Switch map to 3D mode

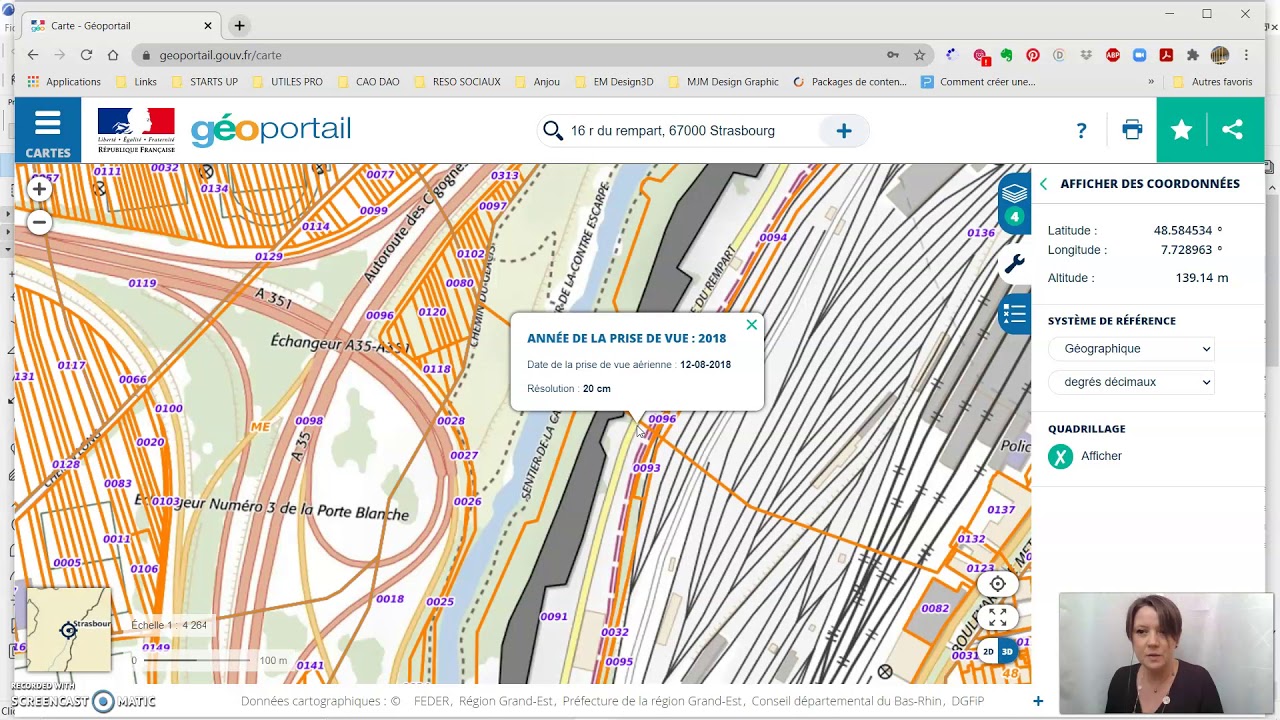point(1007,651)
